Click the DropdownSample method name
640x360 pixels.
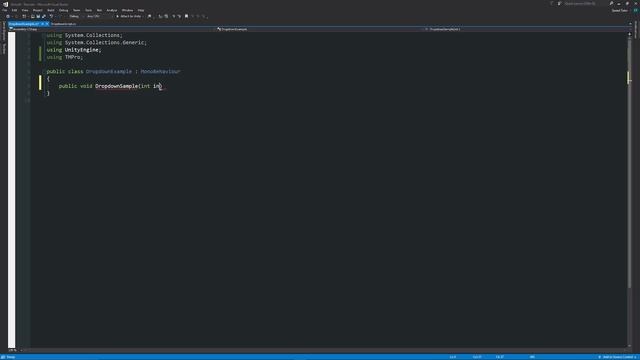[x=116, y=86]
